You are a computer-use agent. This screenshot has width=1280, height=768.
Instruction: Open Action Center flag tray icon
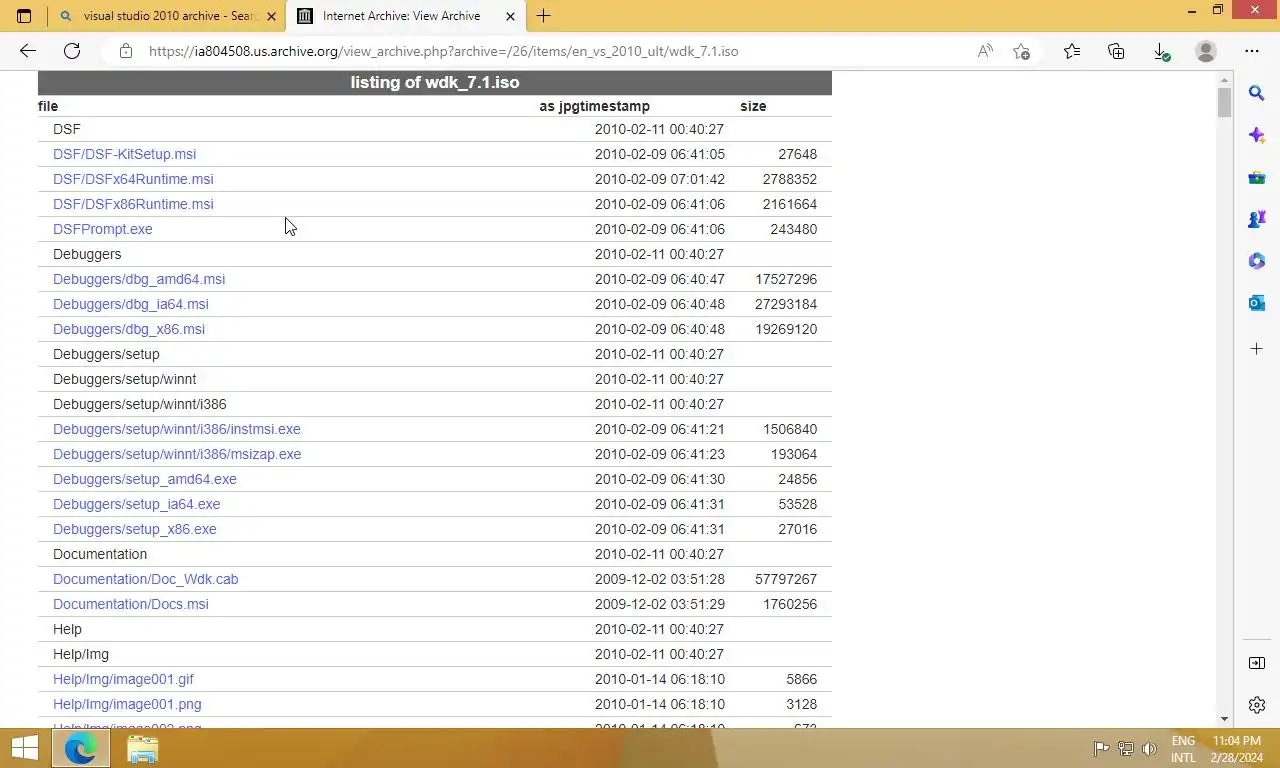point(1101,748)
